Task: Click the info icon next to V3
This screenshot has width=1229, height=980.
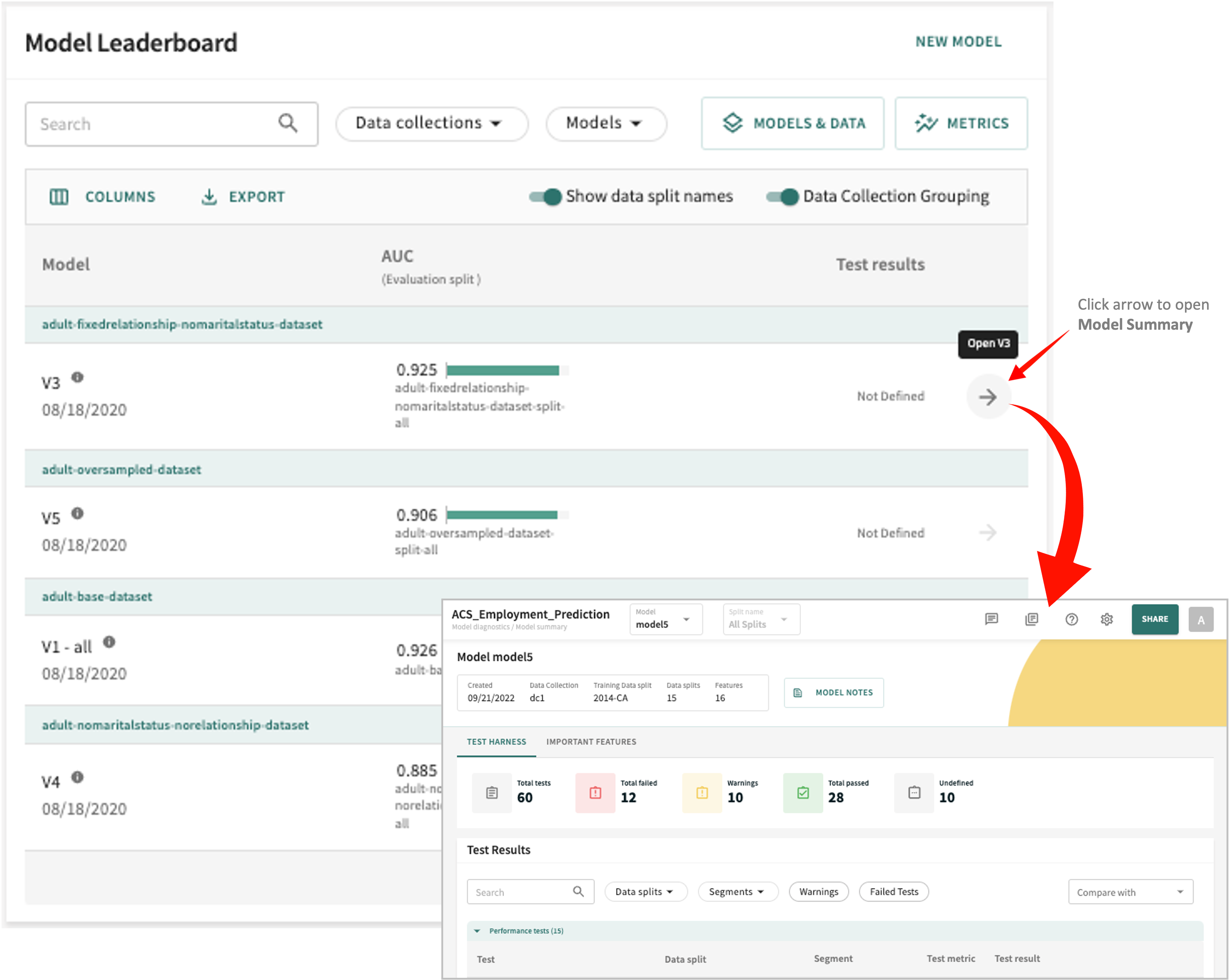Action: (x=78, y=377)
